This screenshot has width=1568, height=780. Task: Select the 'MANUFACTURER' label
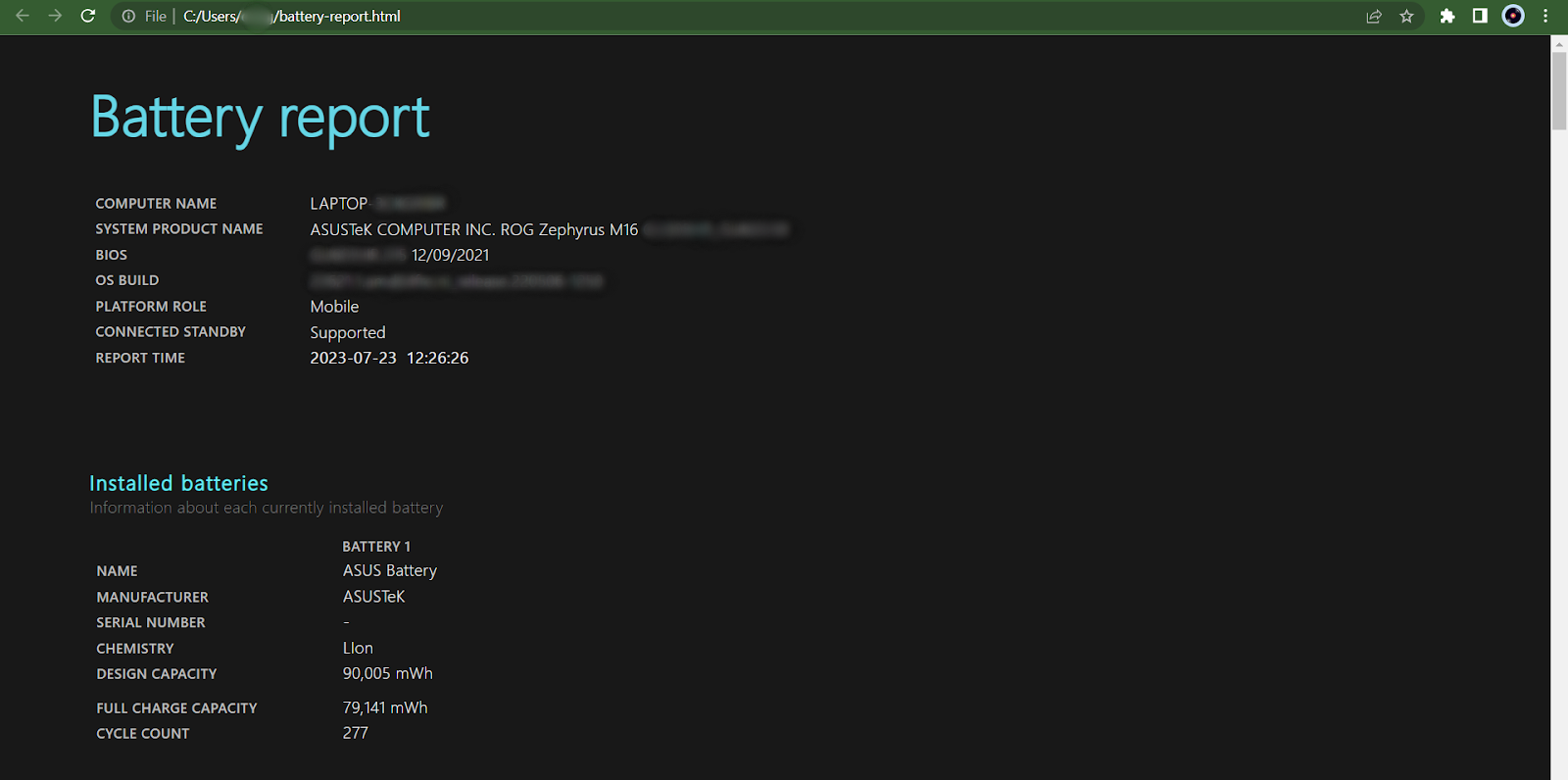tap(152, 598)
